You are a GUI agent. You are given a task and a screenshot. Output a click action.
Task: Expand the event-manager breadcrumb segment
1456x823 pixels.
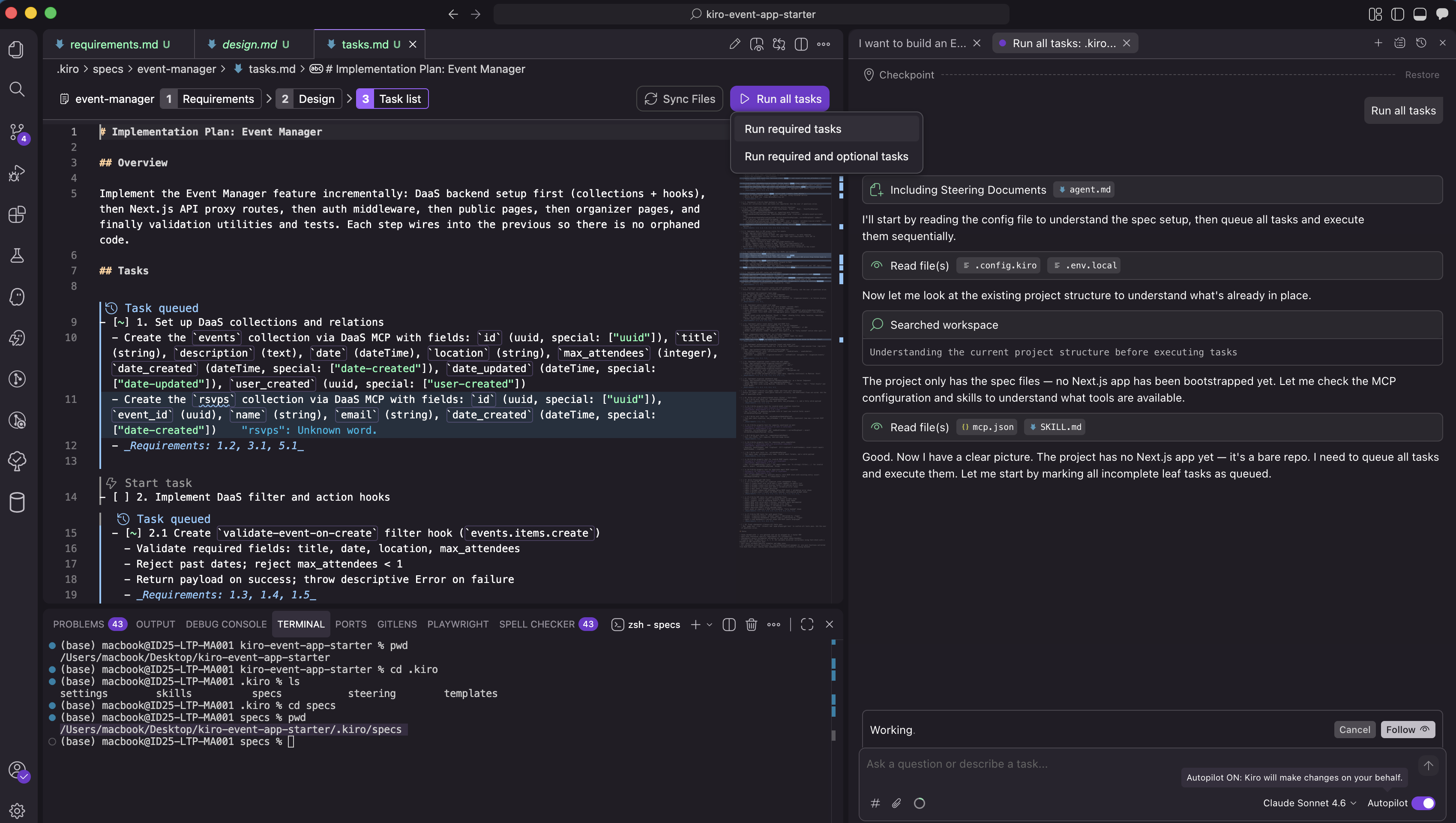pyautogui.click(x=177, y=69)
